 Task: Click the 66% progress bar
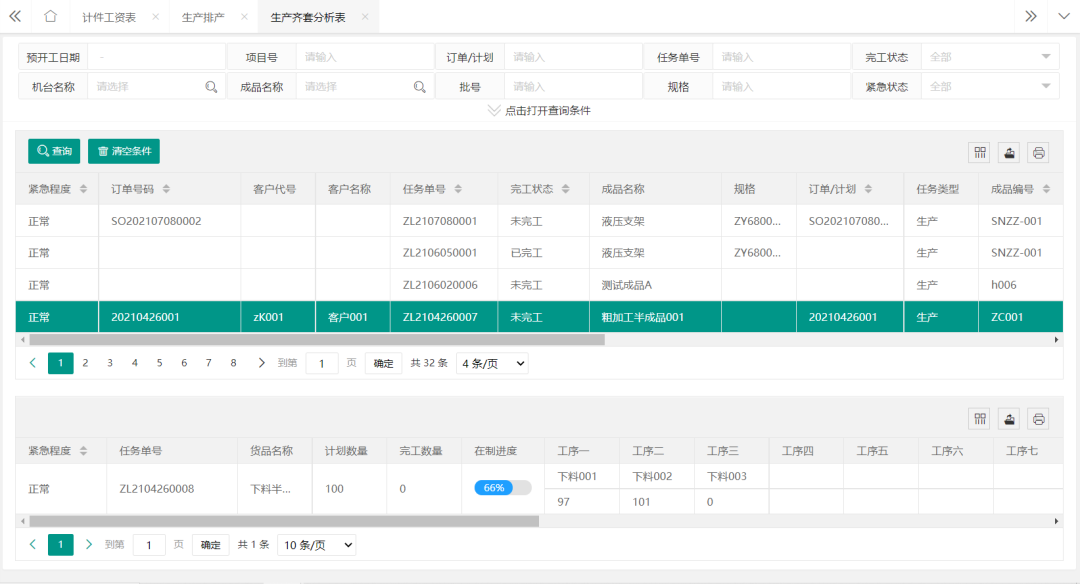[503, 488]
